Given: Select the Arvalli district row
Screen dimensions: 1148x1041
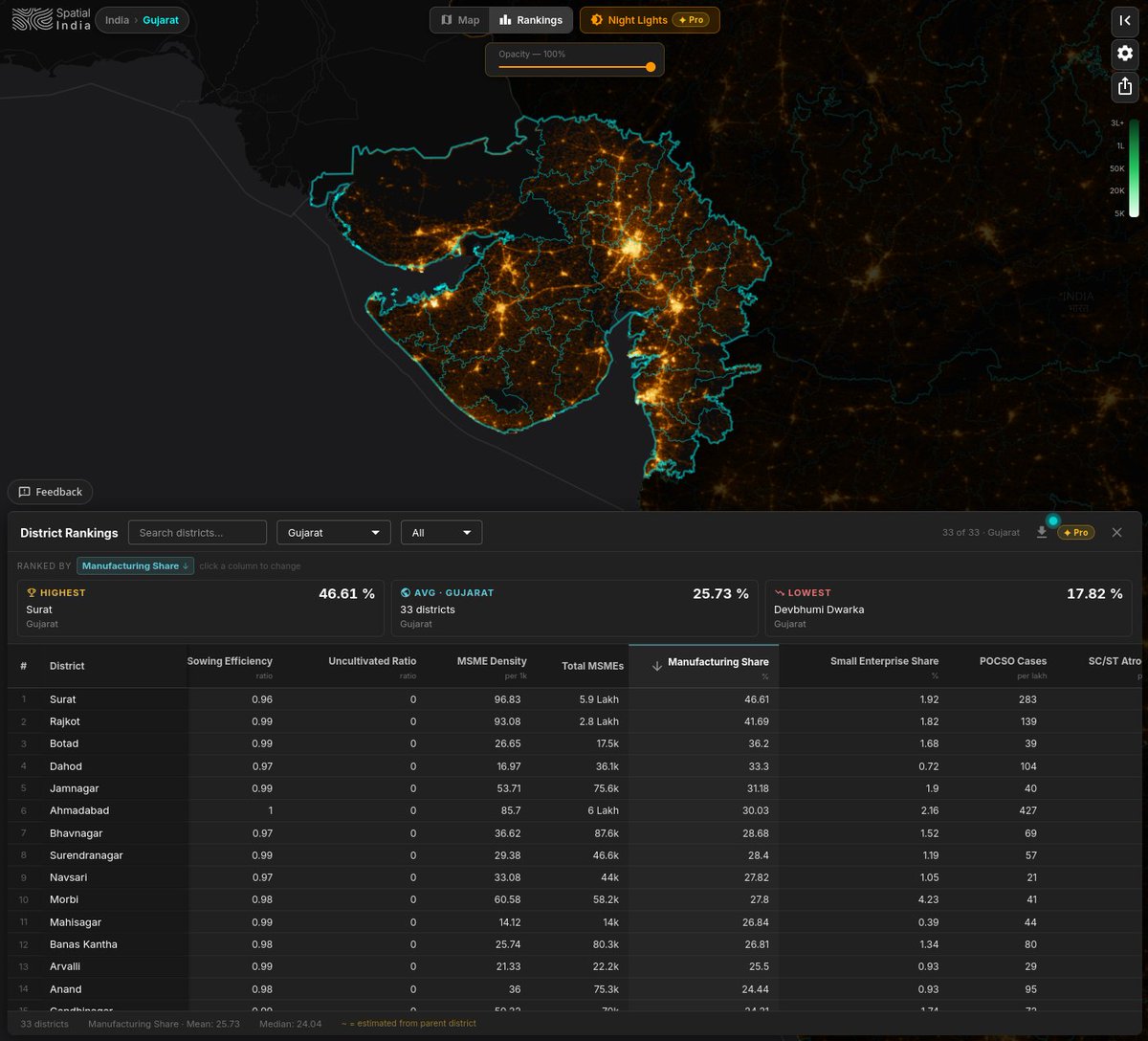Looking at the screenshot, I should pos(574,966).
